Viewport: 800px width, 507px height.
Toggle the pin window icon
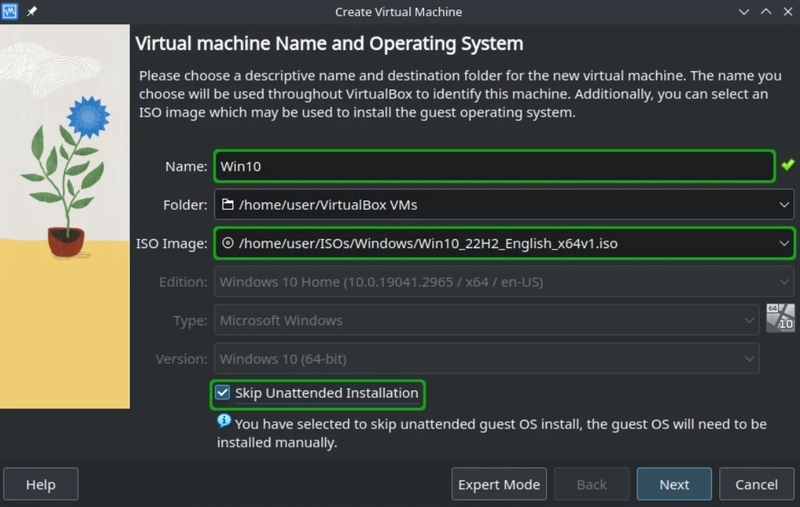[x=32, y=11]
